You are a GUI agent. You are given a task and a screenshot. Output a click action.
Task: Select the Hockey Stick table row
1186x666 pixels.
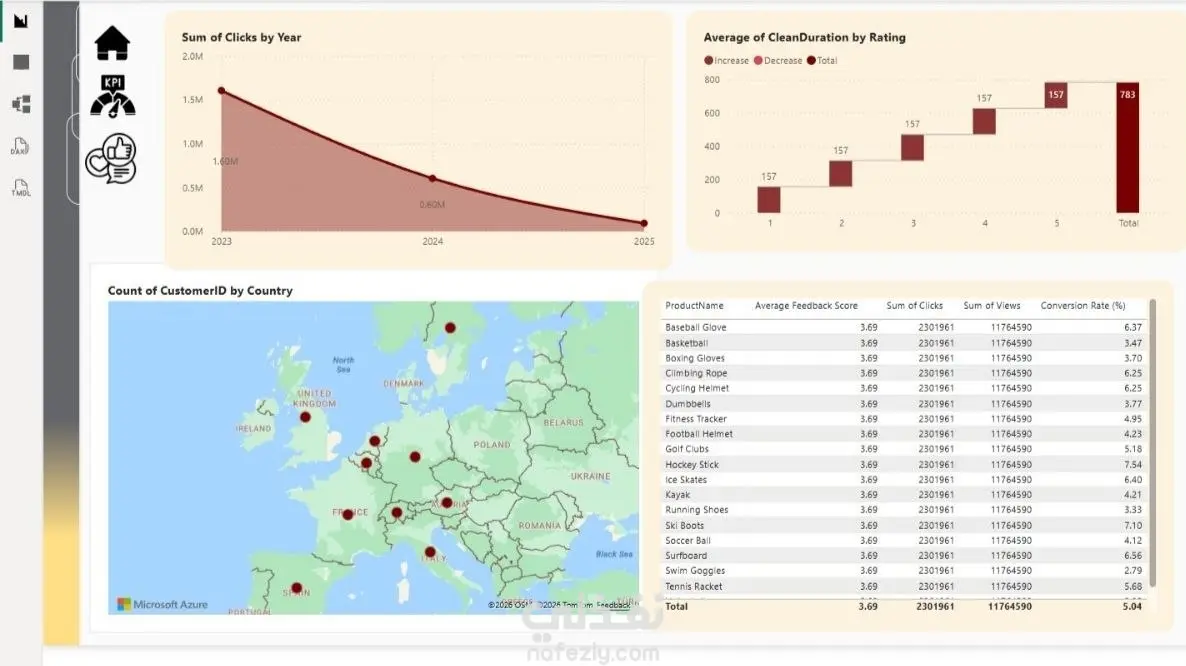[x=904, y=464]
